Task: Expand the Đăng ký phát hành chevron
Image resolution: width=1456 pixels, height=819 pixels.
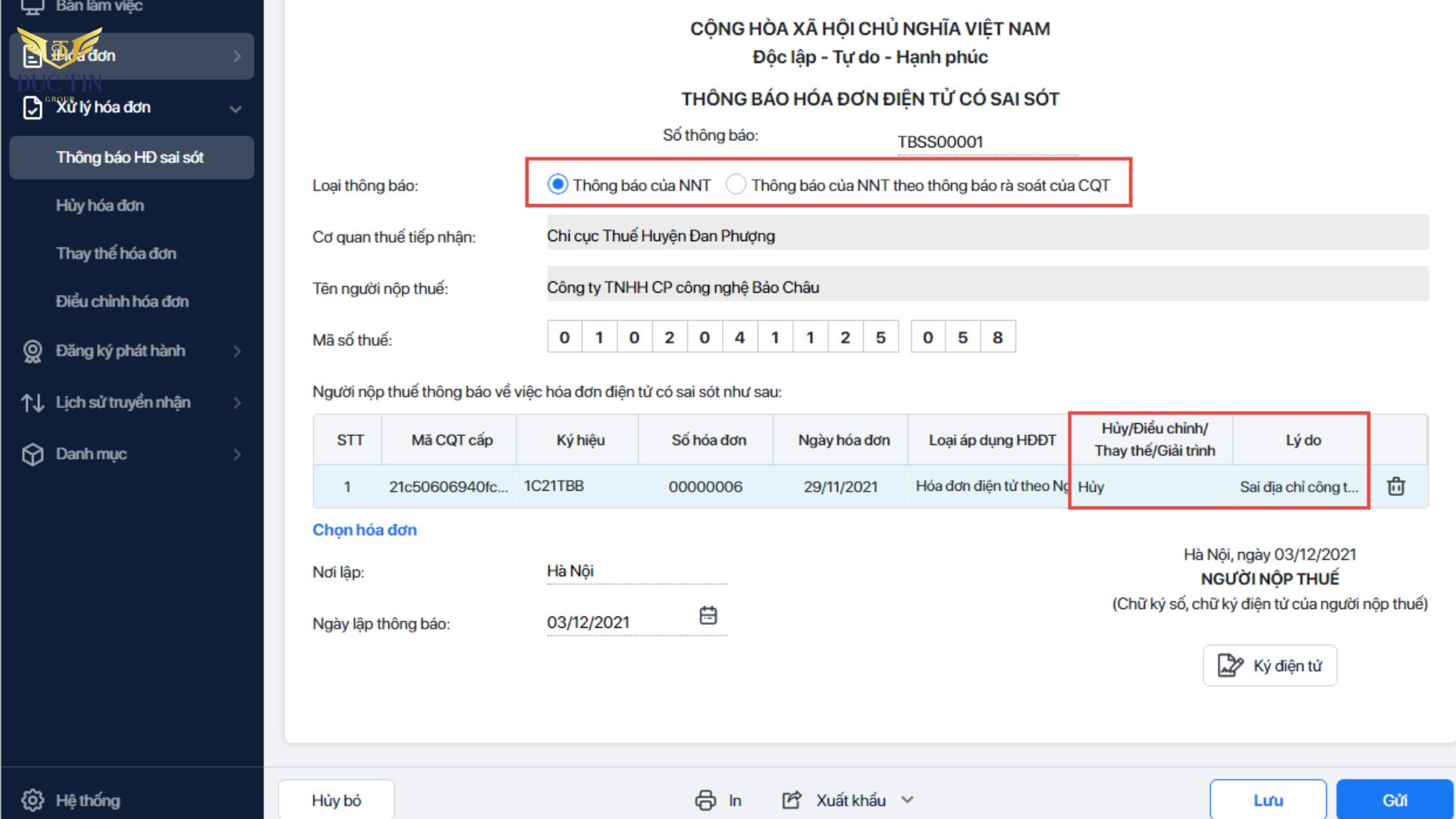Action: coord(237,351)
